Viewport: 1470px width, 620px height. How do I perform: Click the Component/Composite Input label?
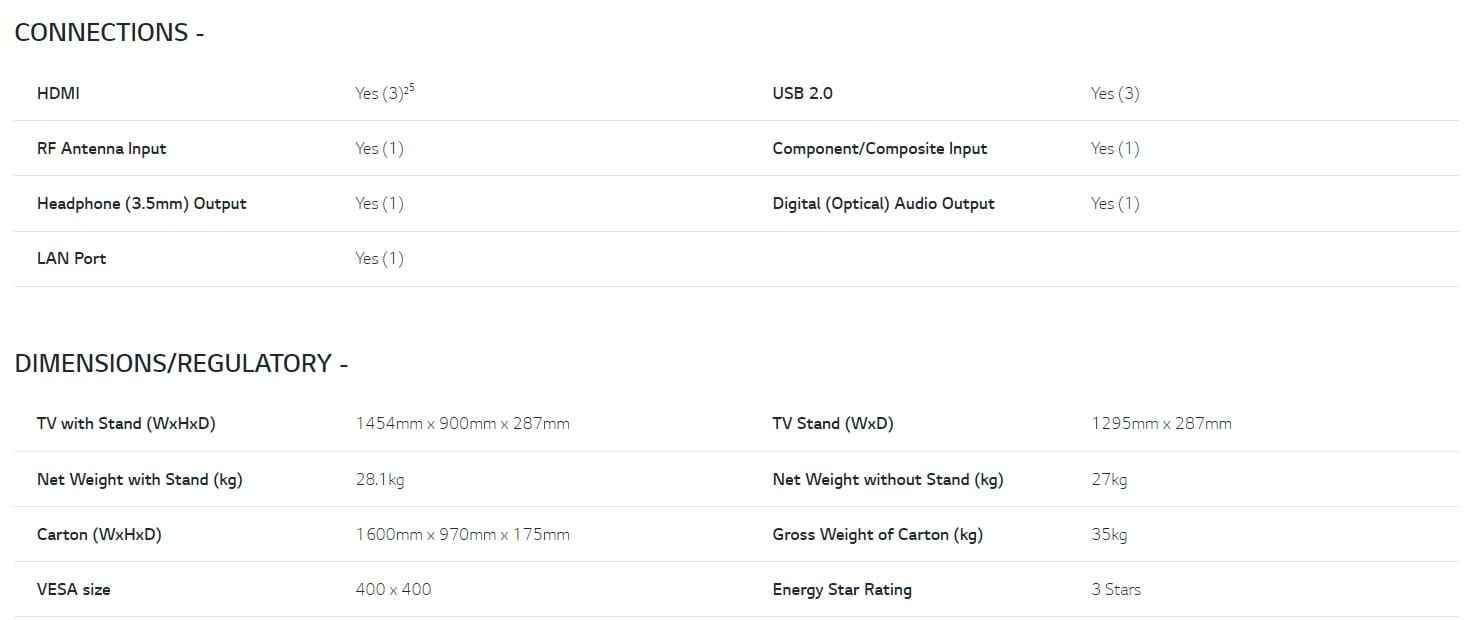pyautogui.click(x=879, y=148)
